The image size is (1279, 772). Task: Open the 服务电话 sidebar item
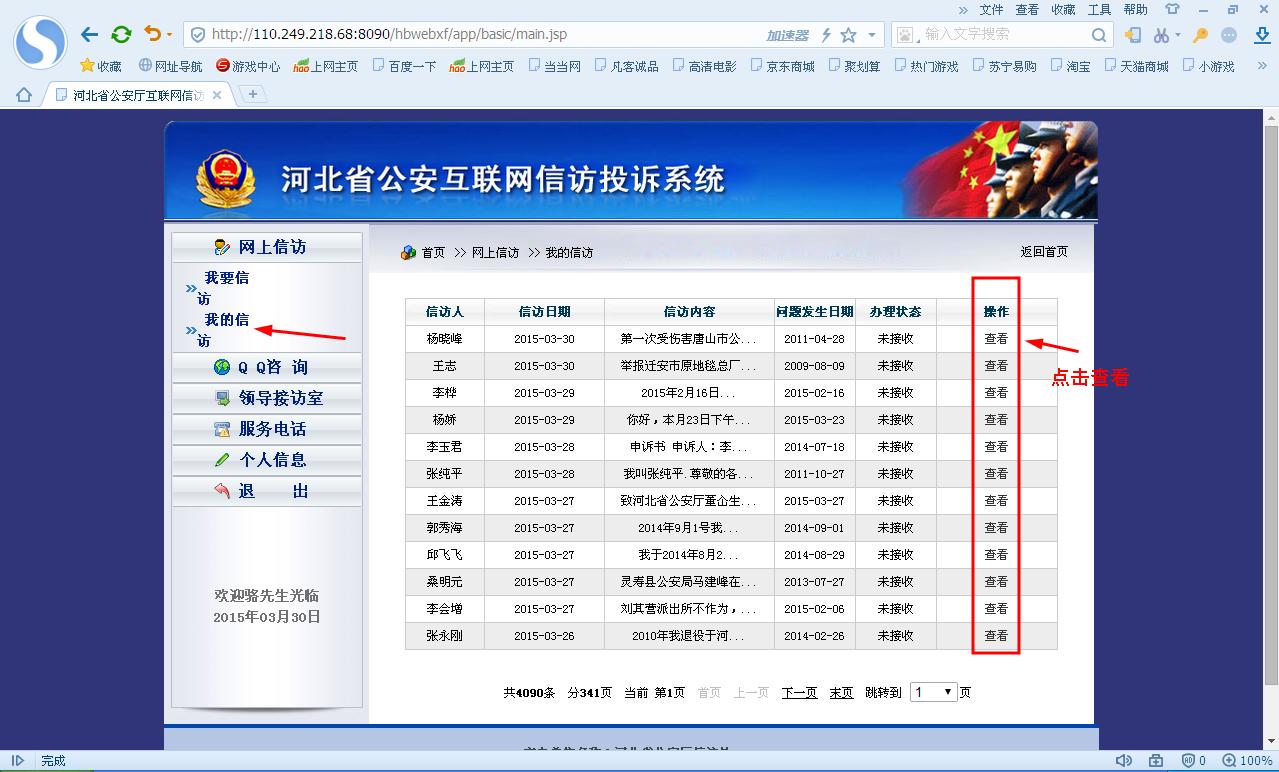tap(266, 429)
